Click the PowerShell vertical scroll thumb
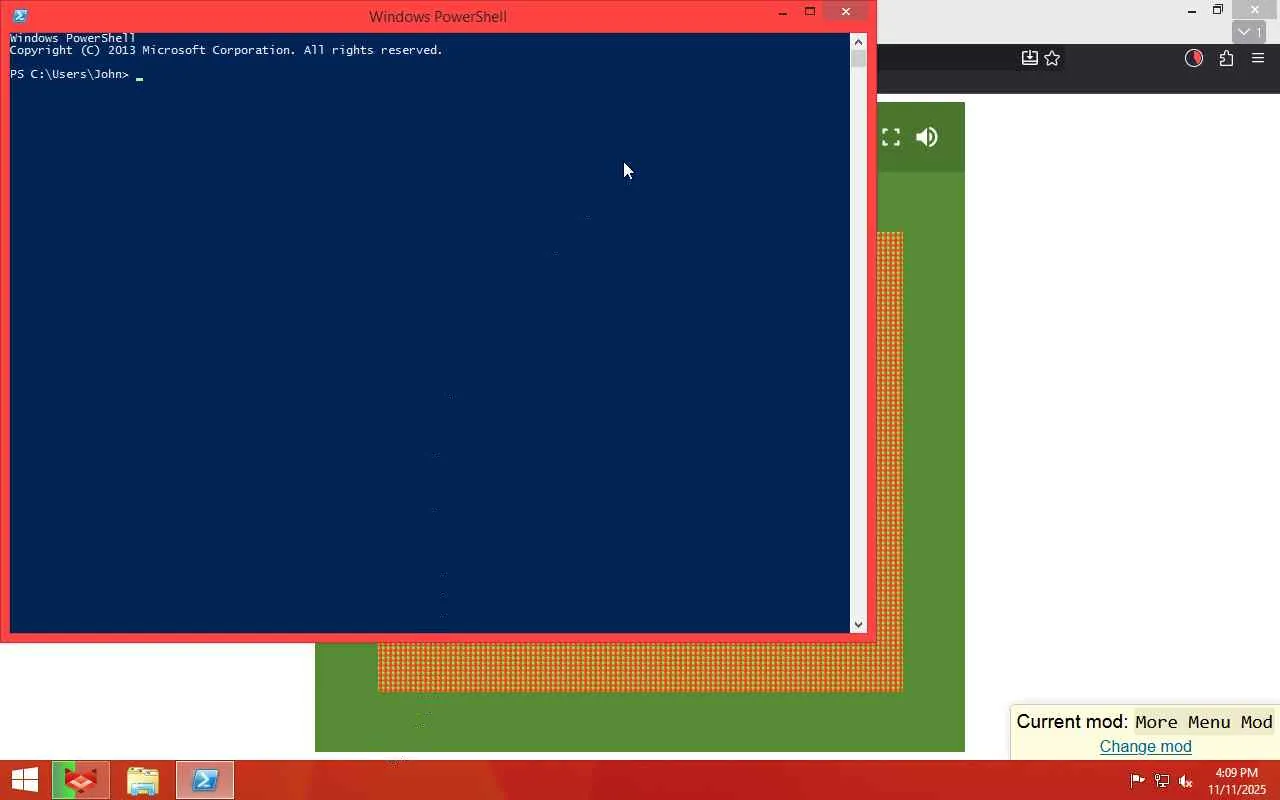 858,59
